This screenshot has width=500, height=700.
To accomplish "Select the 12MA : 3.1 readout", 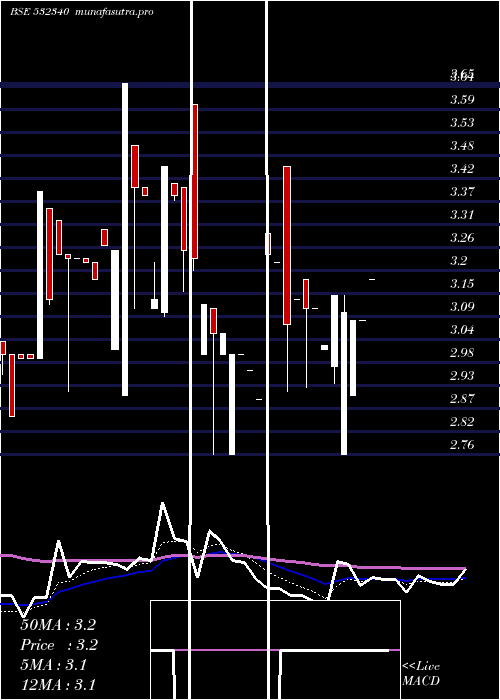I will (58, 685).
